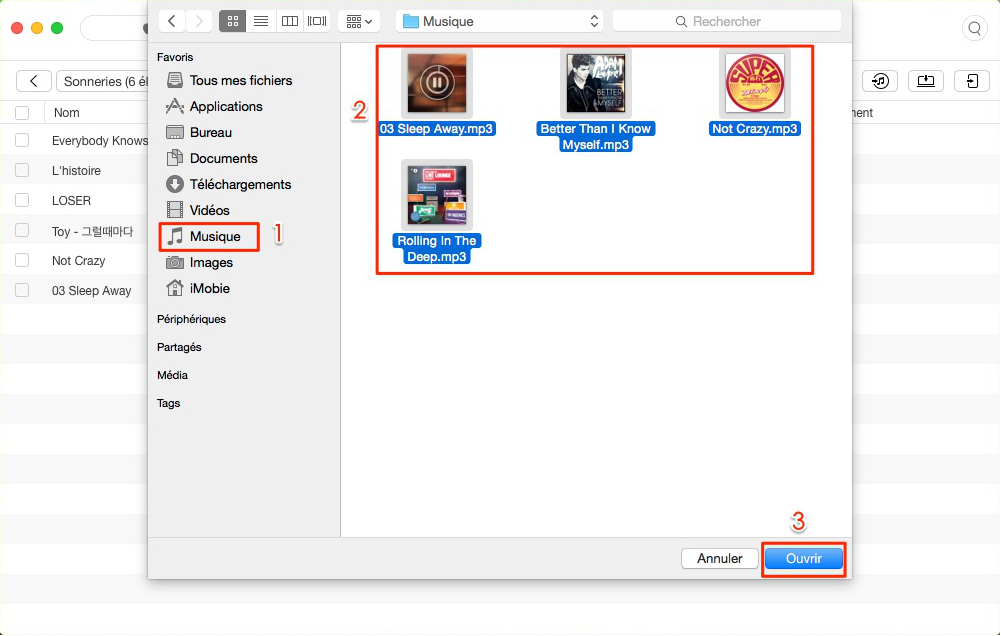1001x636 pixels.
Task: Click the send to iTunes music icon
Action: point(880,81)
